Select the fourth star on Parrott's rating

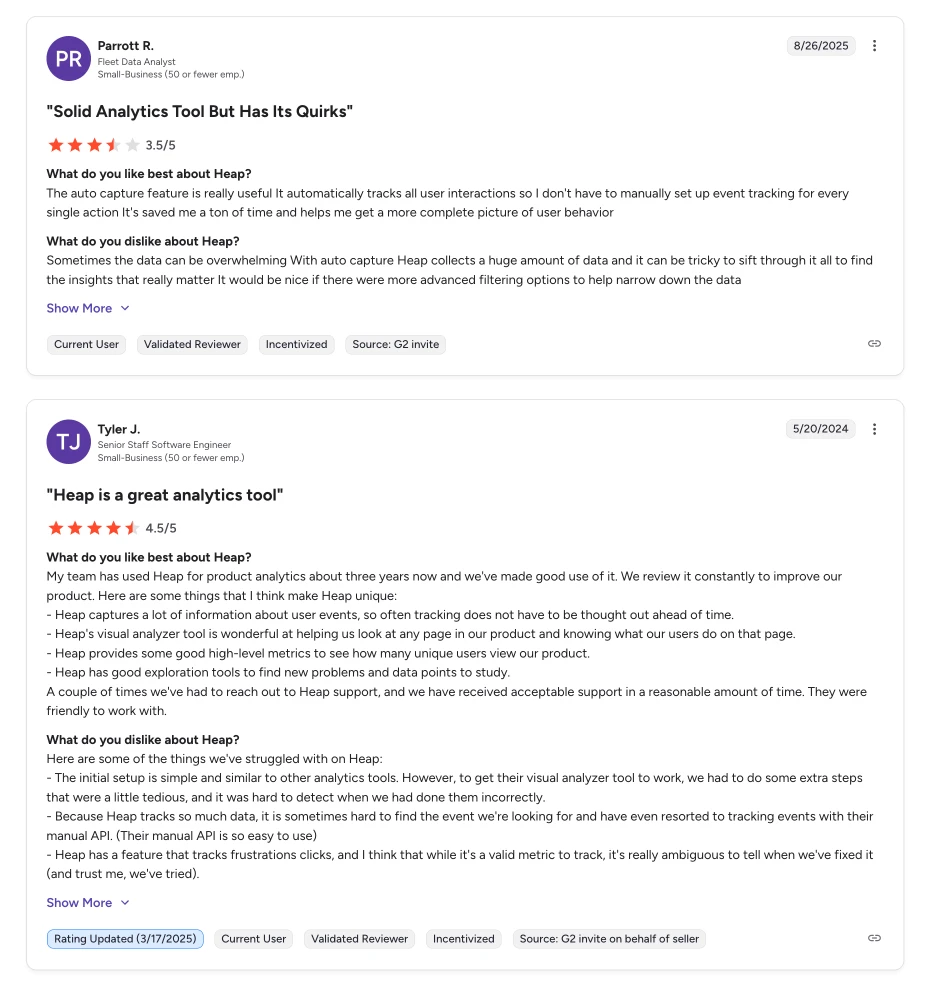pos(115,145)
